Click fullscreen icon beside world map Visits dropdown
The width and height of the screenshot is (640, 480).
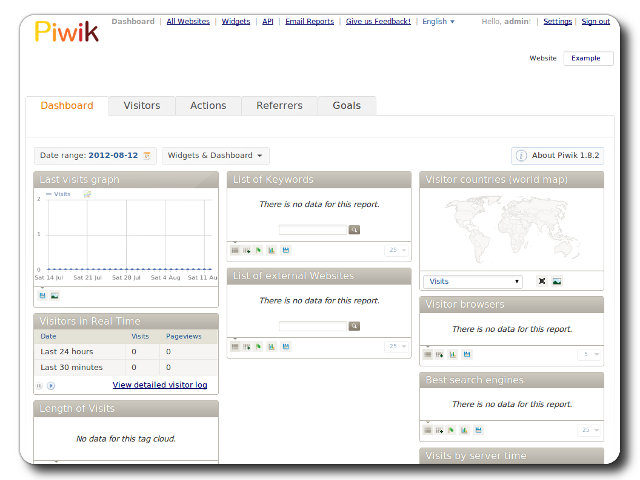click(x=542, y=282)
